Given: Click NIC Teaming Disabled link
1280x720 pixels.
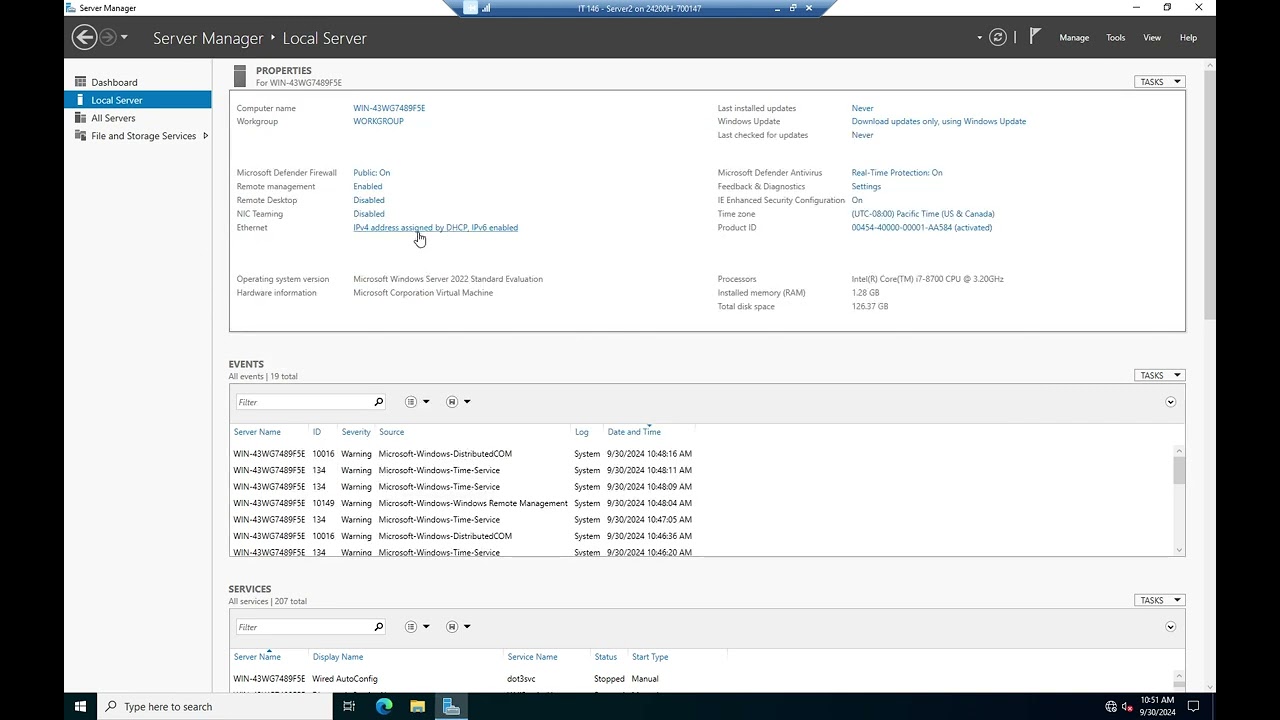Looking at the screenshot, I should 368,214.
